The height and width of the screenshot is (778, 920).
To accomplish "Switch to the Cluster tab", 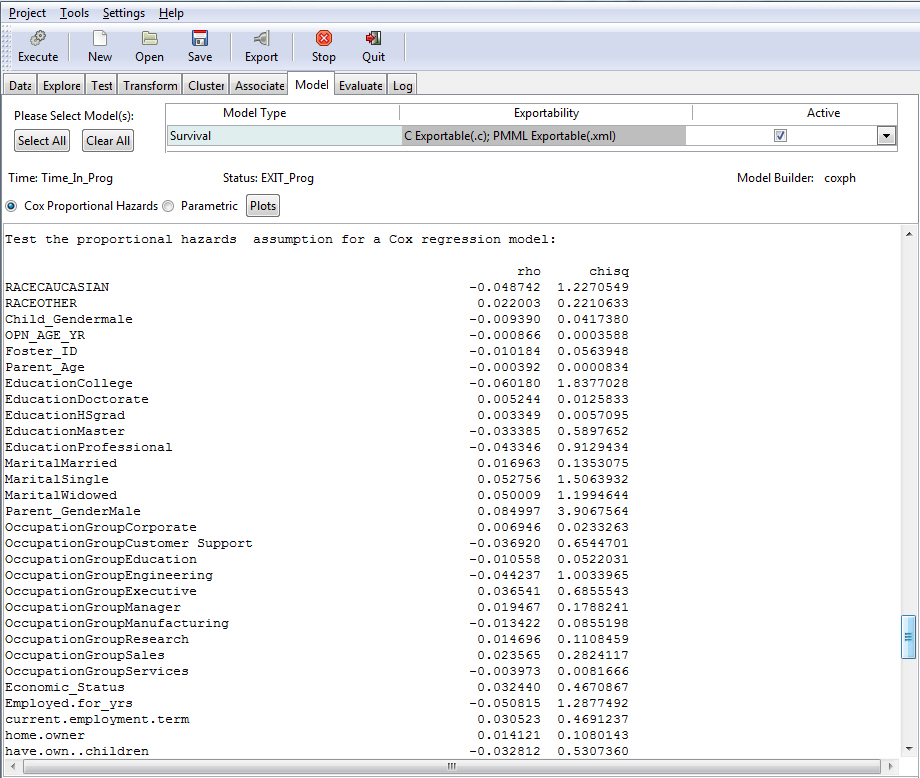I will pos(206,86).
